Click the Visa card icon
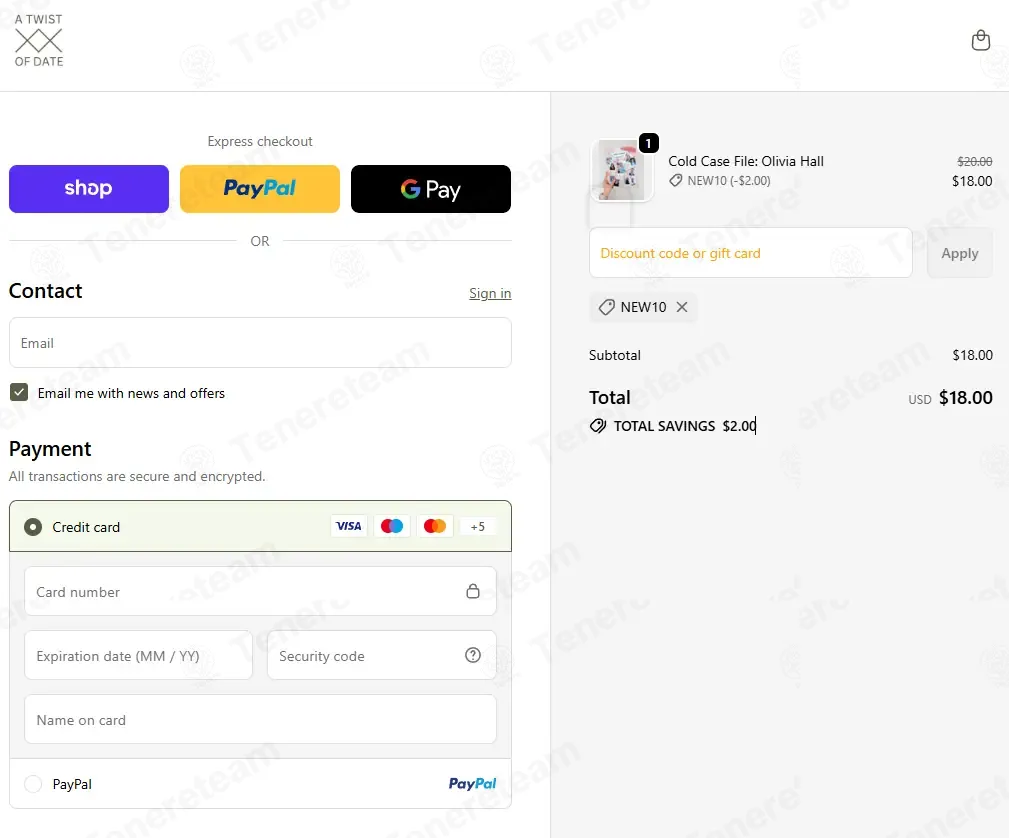This screenshot has height=838, width=1009. (349, 526)
